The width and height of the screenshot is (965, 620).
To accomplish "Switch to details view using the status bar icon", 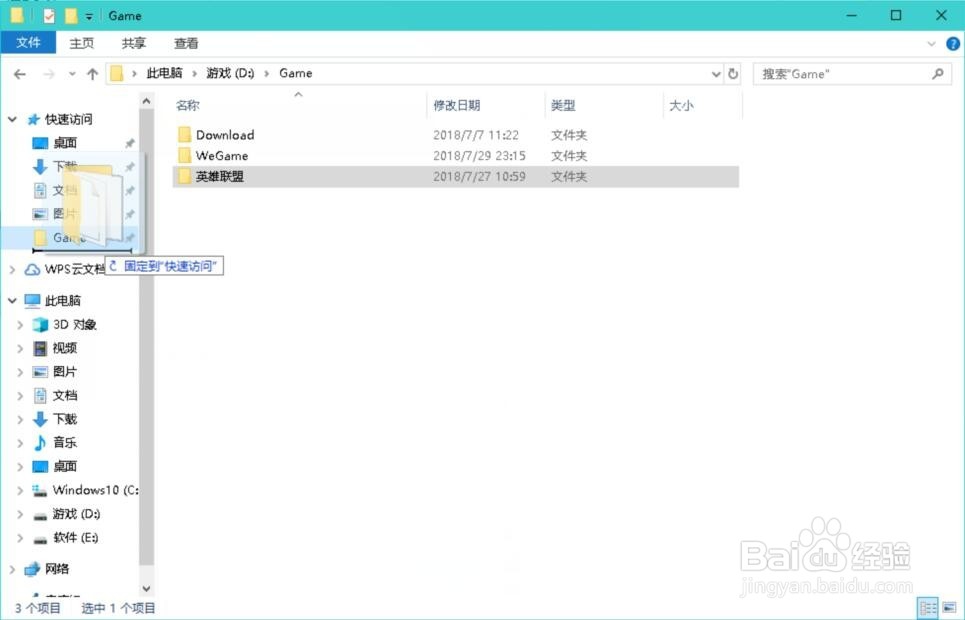I will click(928, 607).
